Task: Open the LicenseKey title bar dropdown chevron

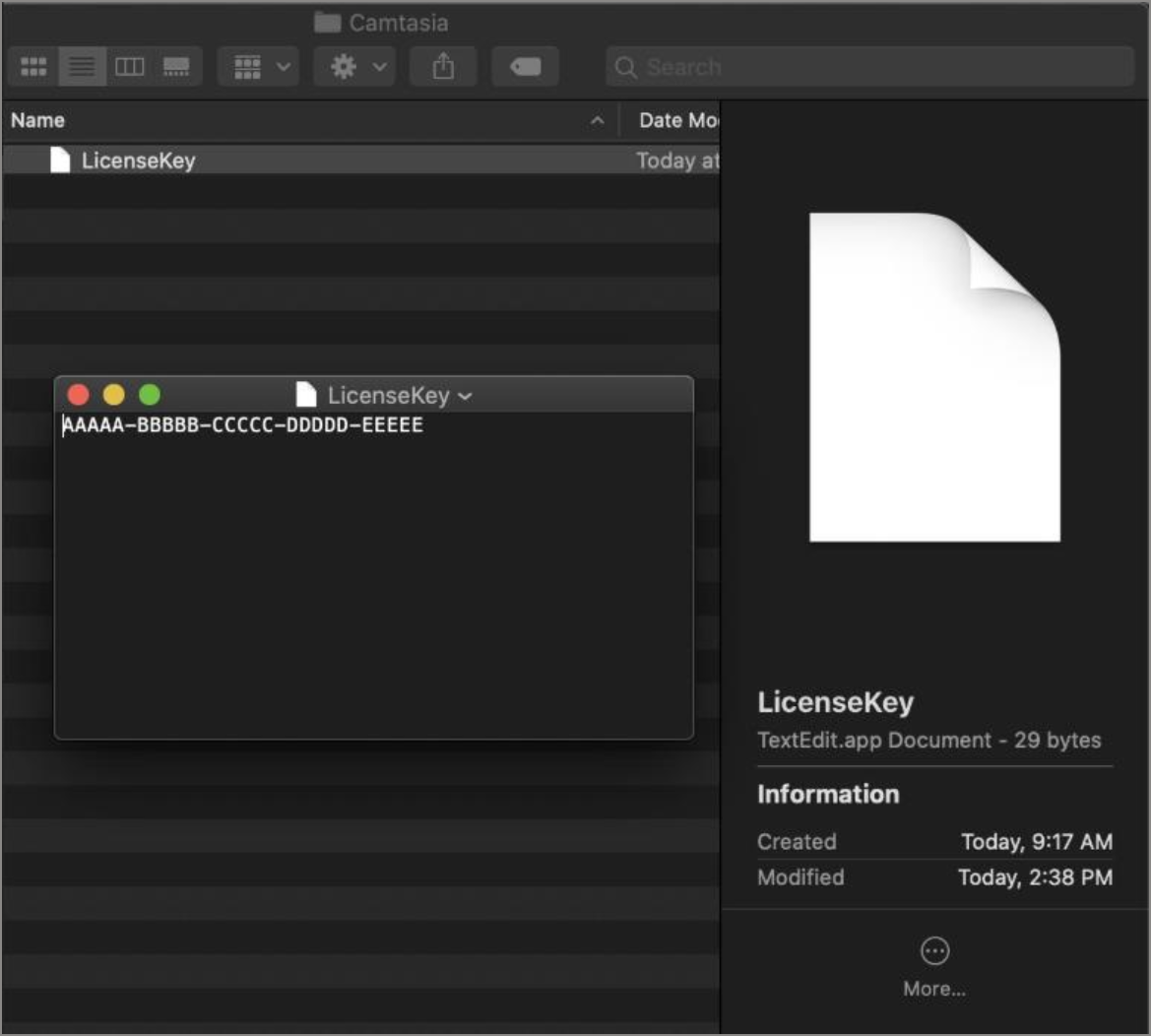Action: (465, 396)
